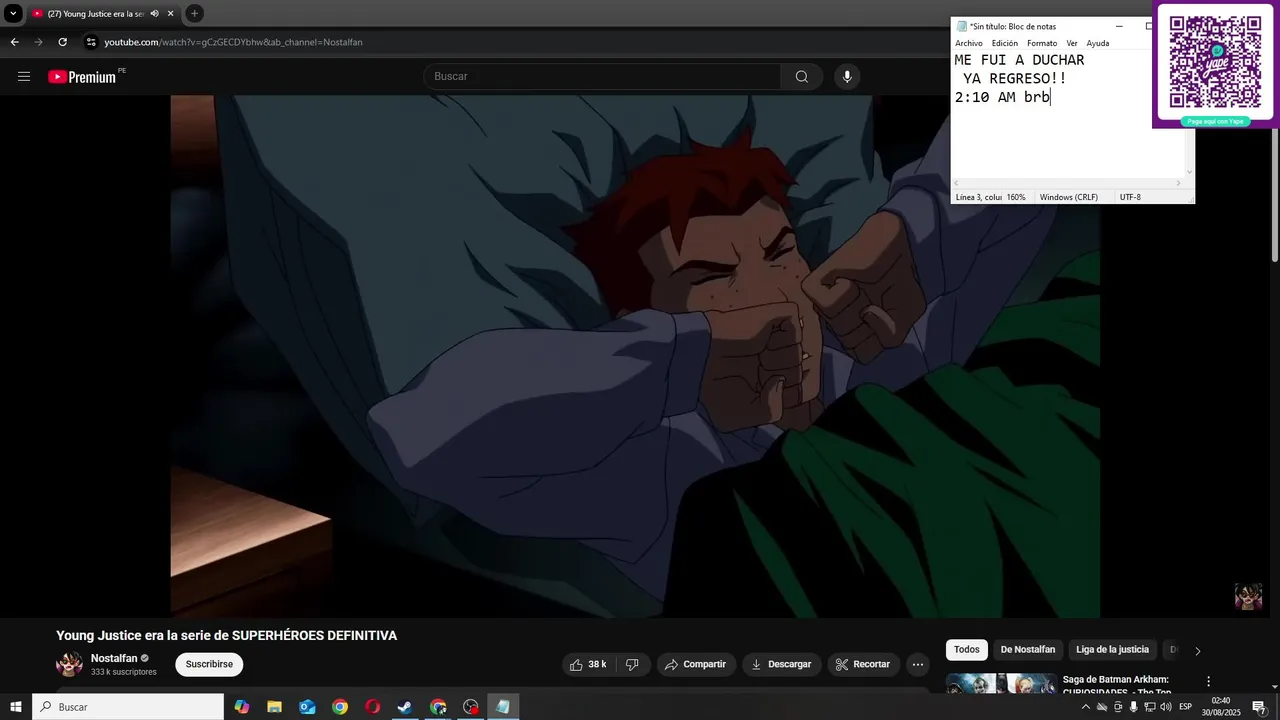1280x720 pixels.
Task: Click the browser address bar URL
Action: [234, 42]
